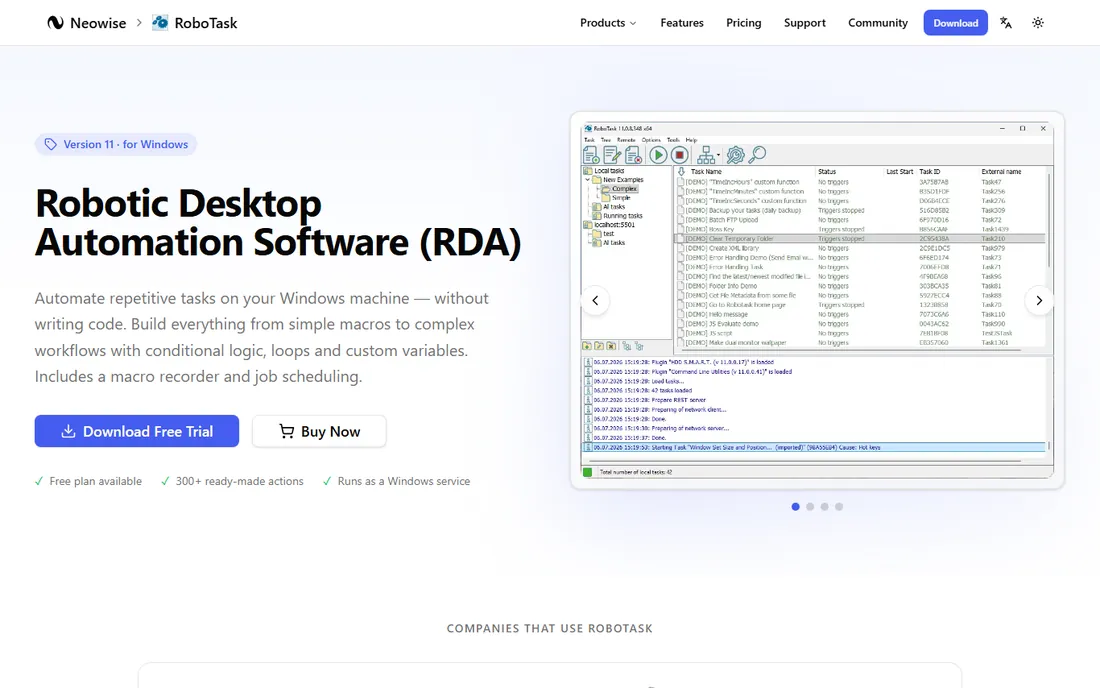Expand the Products dropdown menu
The width and height of the screenshot is (1100, 688).
point(608,22)
